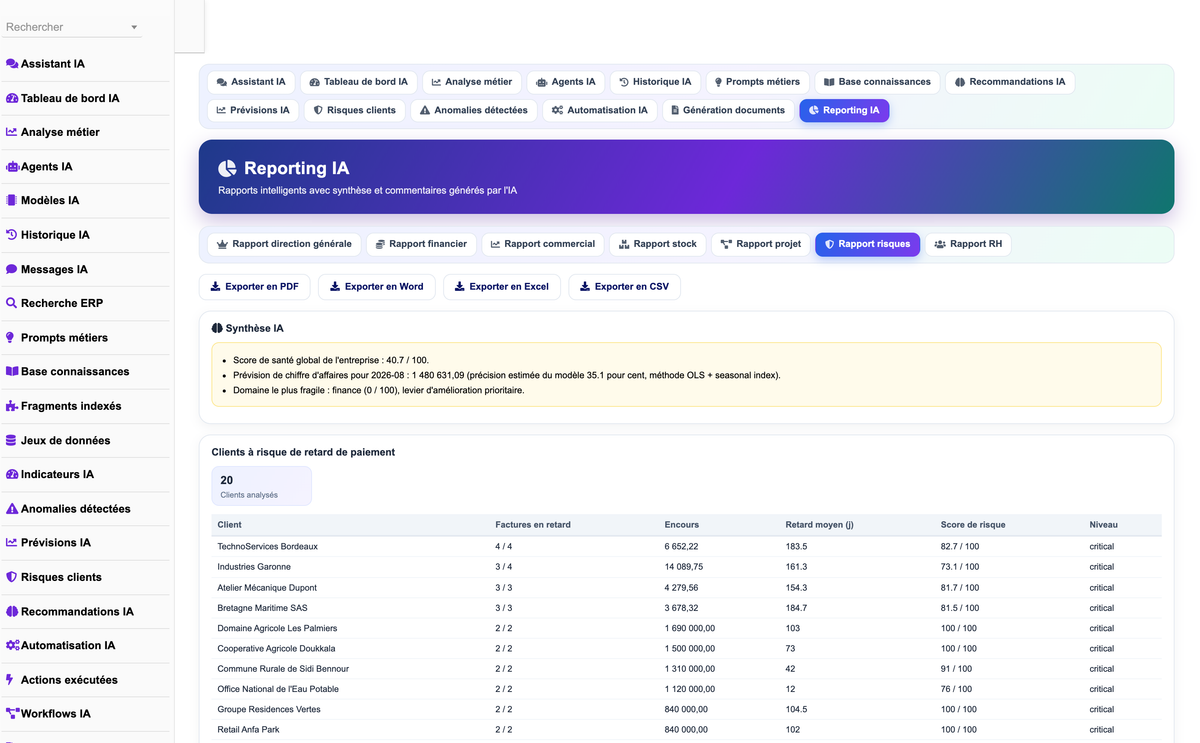Switch to the Risques clients top tab
1200x743 pixels.
click(355, 110)
